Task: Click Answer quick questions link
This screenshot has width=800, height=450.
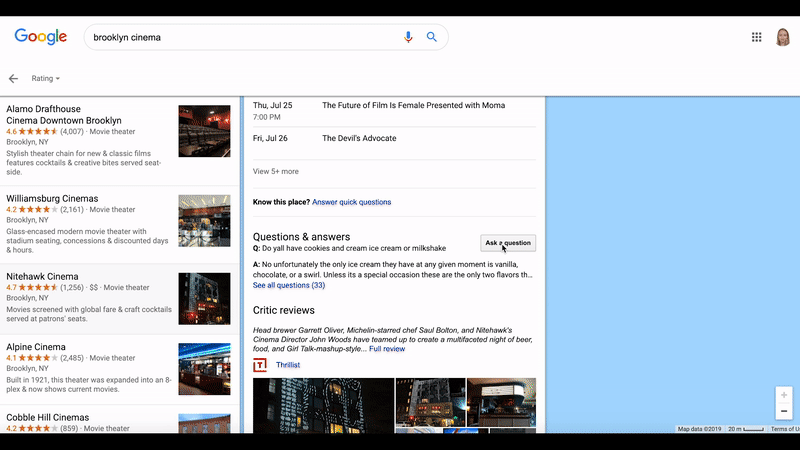Action: 352,202
